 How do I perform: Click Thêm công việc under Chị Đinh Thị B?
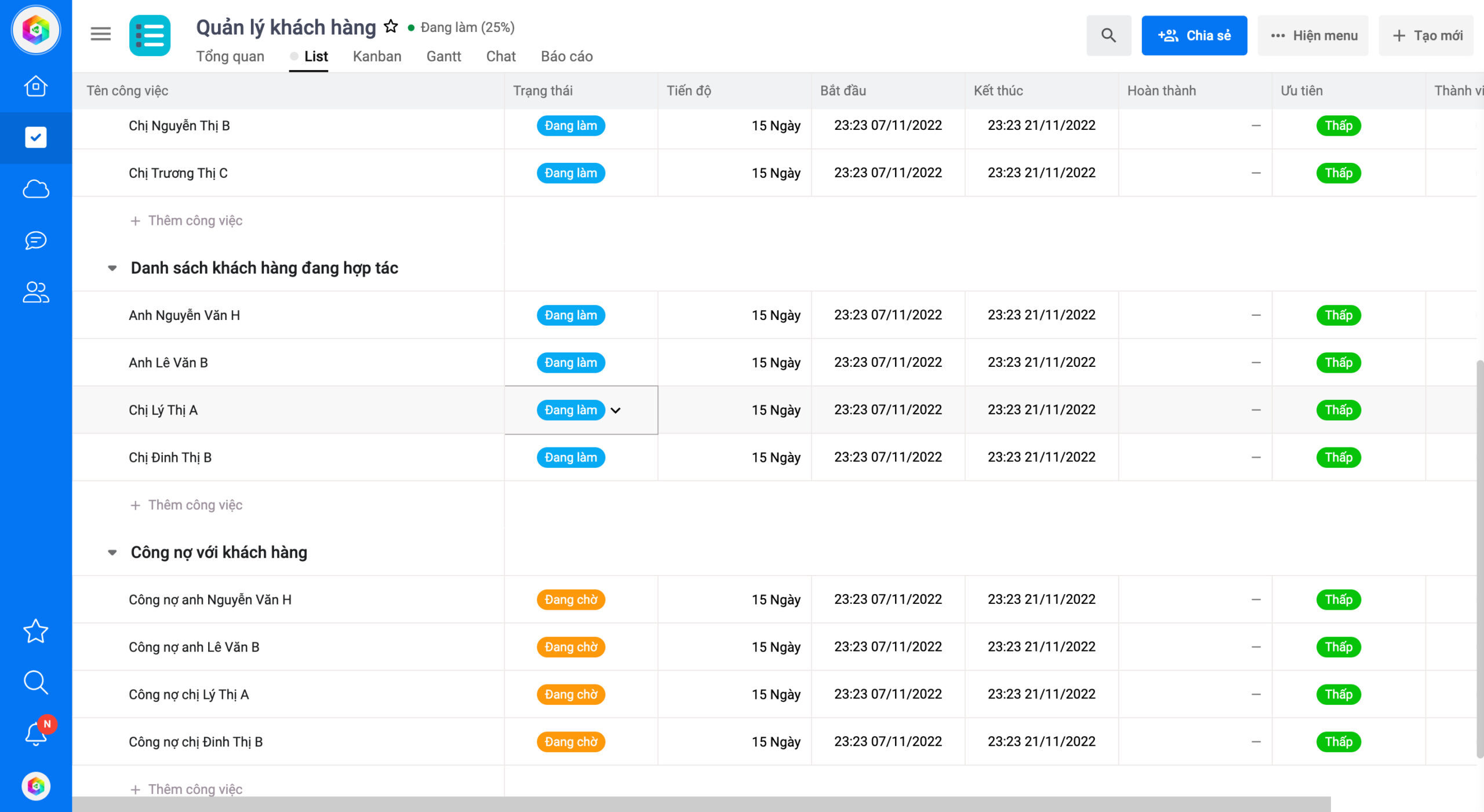187,505
